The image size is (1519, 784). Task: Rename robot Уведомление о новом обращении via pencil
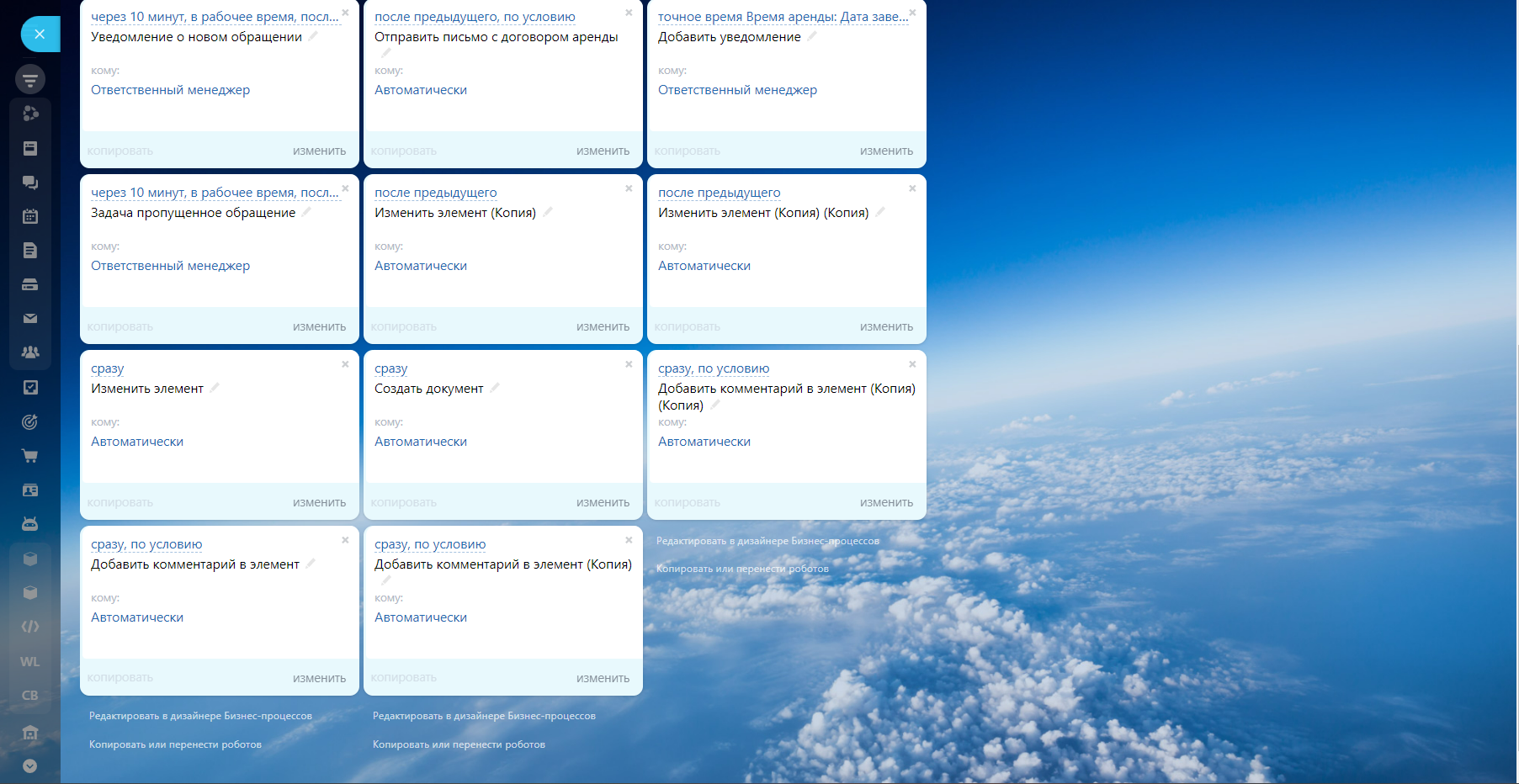point(313,36)
